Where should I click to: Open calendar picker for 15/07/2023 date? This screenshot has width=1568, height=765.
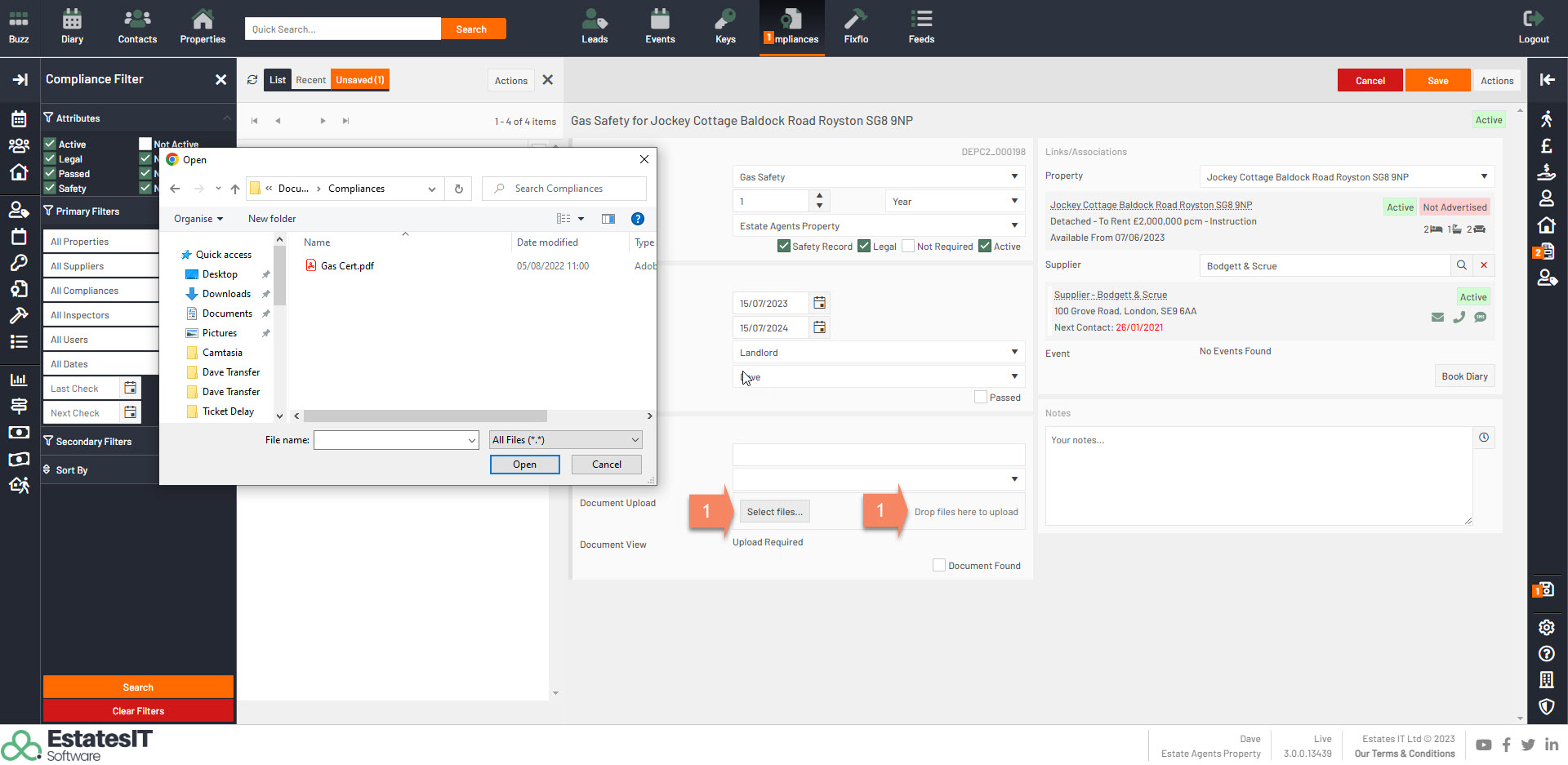point(819,303)
